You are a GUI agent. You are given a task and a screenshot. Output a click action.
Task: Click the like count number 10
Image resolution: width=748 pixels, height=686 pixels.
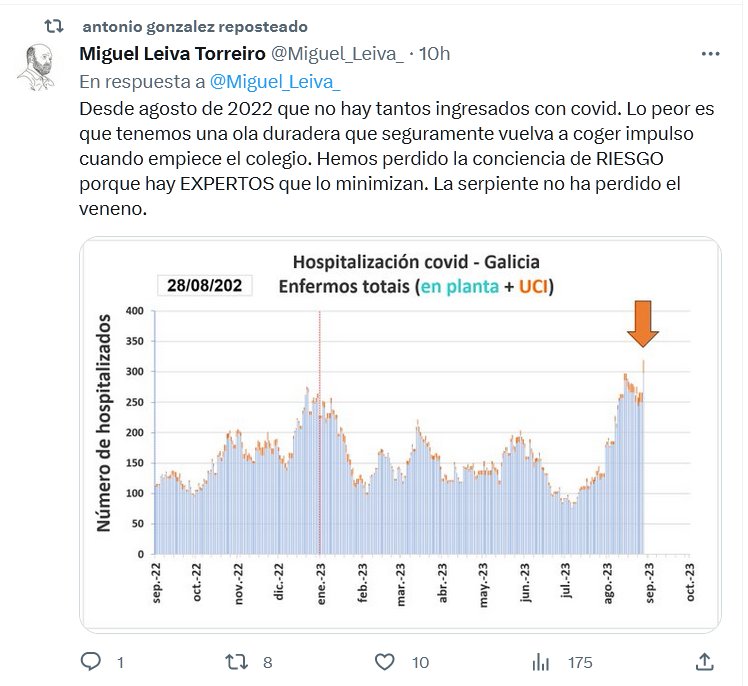420,662
